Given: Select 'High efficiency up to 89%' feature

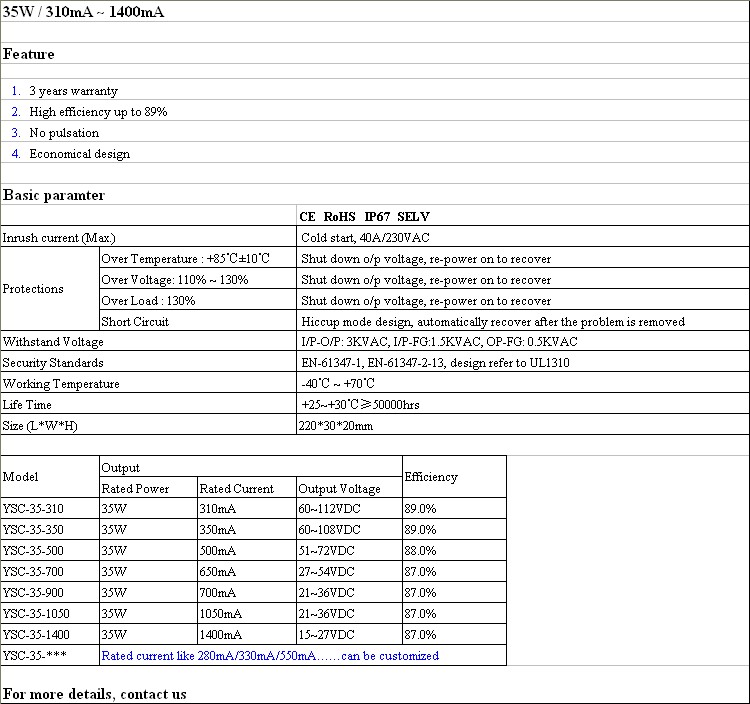Looking at the screenshot, I should tap(98, 112).
